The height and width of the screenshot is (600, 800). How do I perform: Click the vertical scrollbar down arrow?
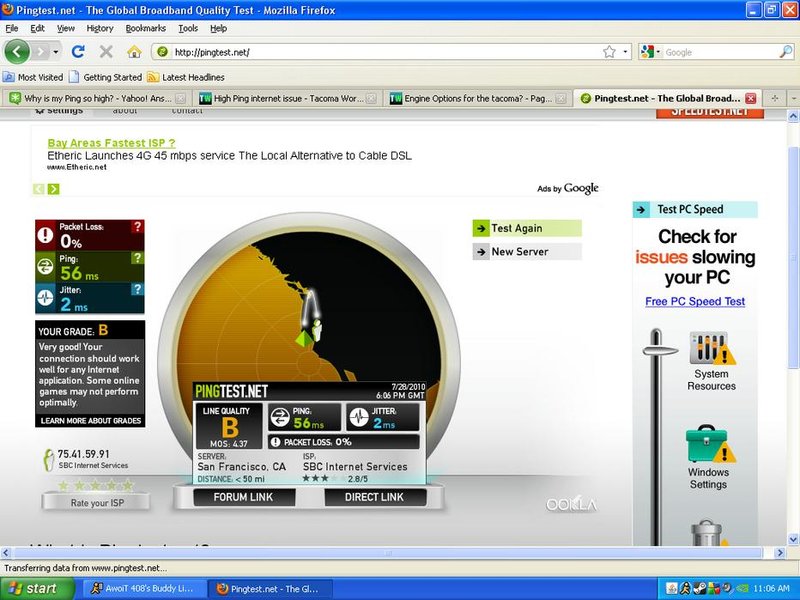(793, 539)
